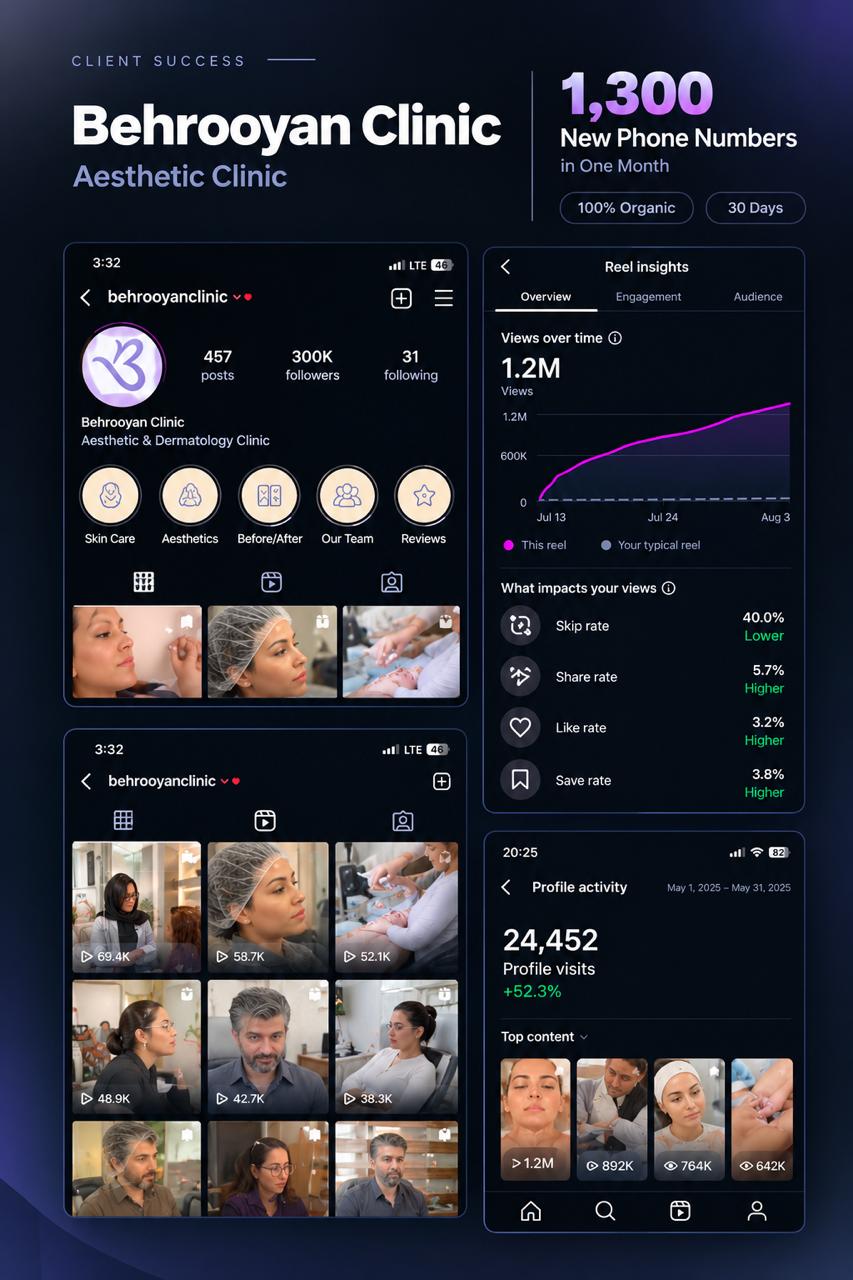Go back from the reels grid profile screen
Image resolution: width=853 pixels, height=1280 pixels.
(x=86, y=782)
